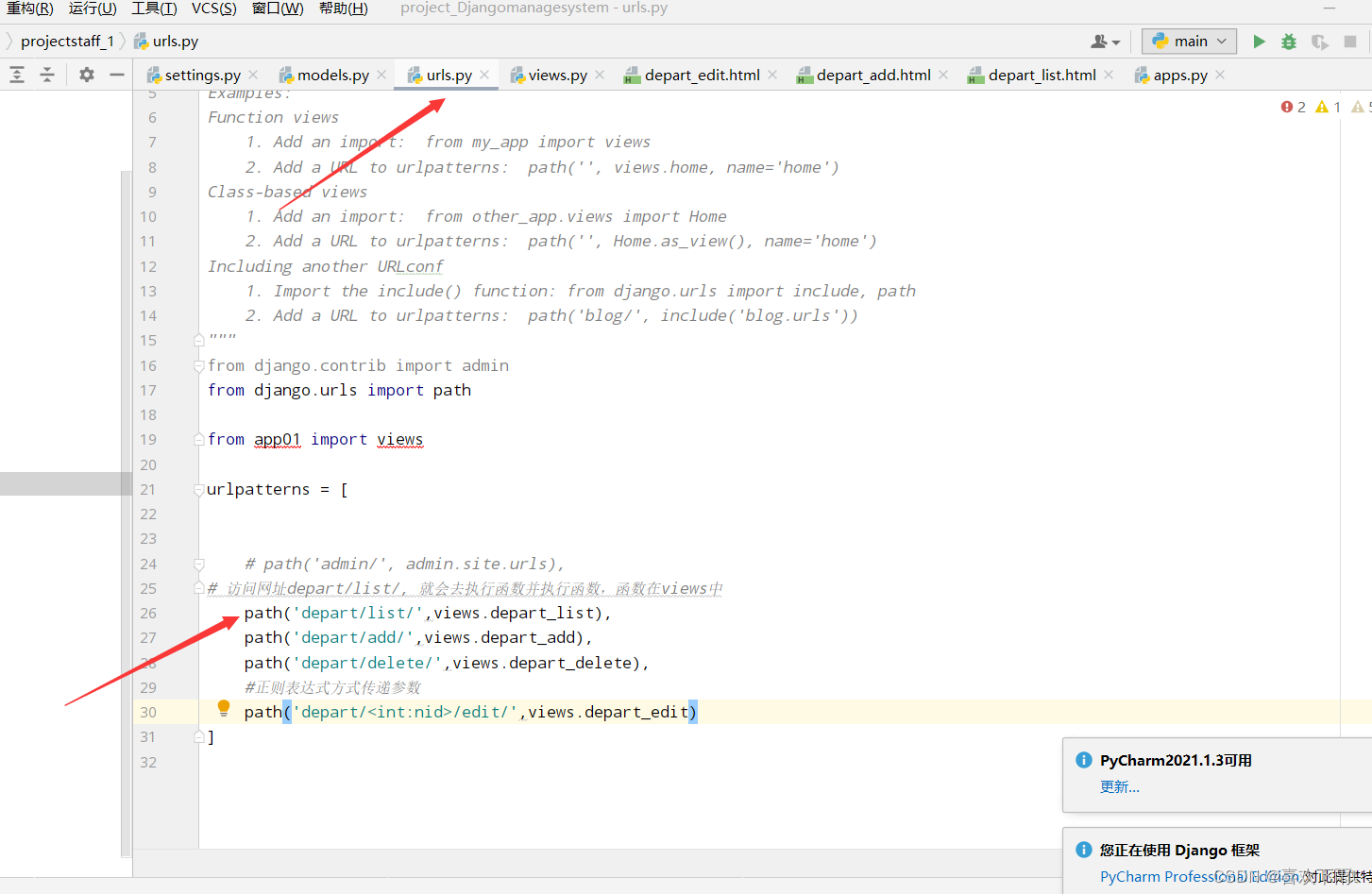Click the urlpatterns variable name

click(259, 489)
